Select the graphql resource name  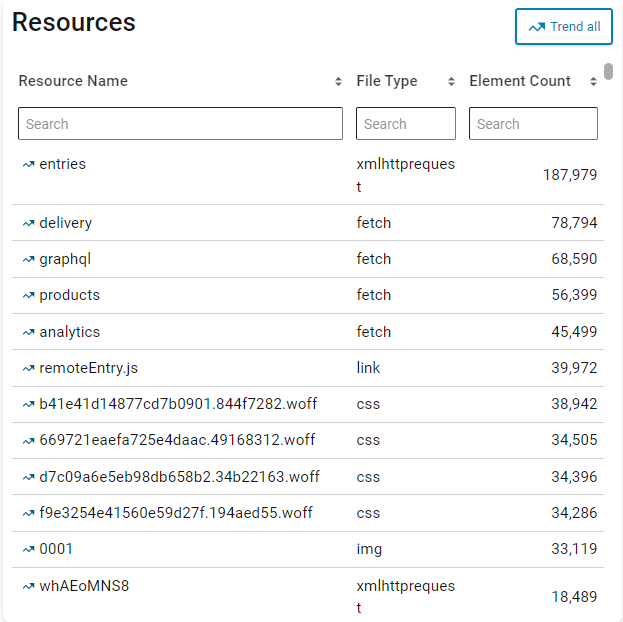coord(65,259)
